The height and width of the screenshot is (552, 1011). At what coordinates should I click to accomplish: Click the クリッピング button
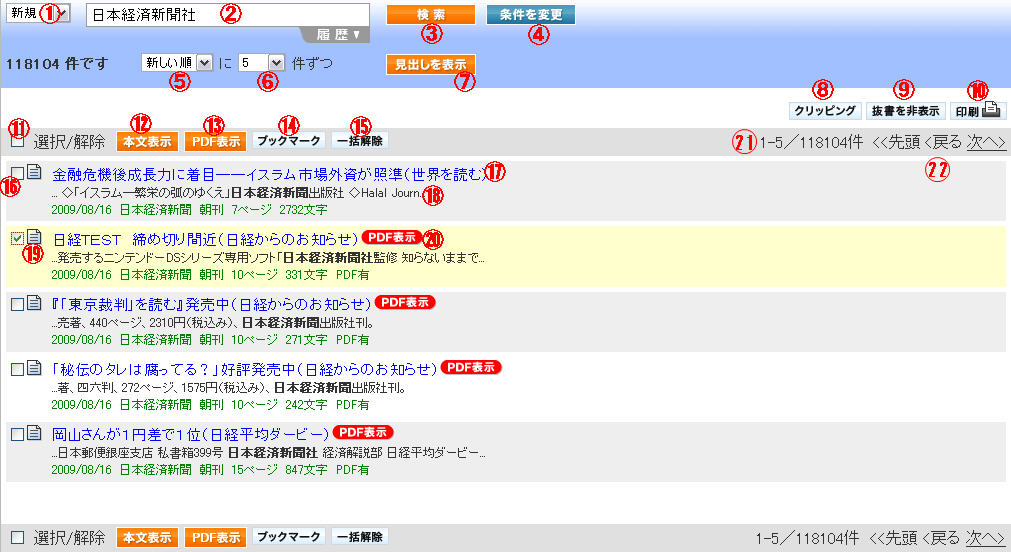point(825,111)
